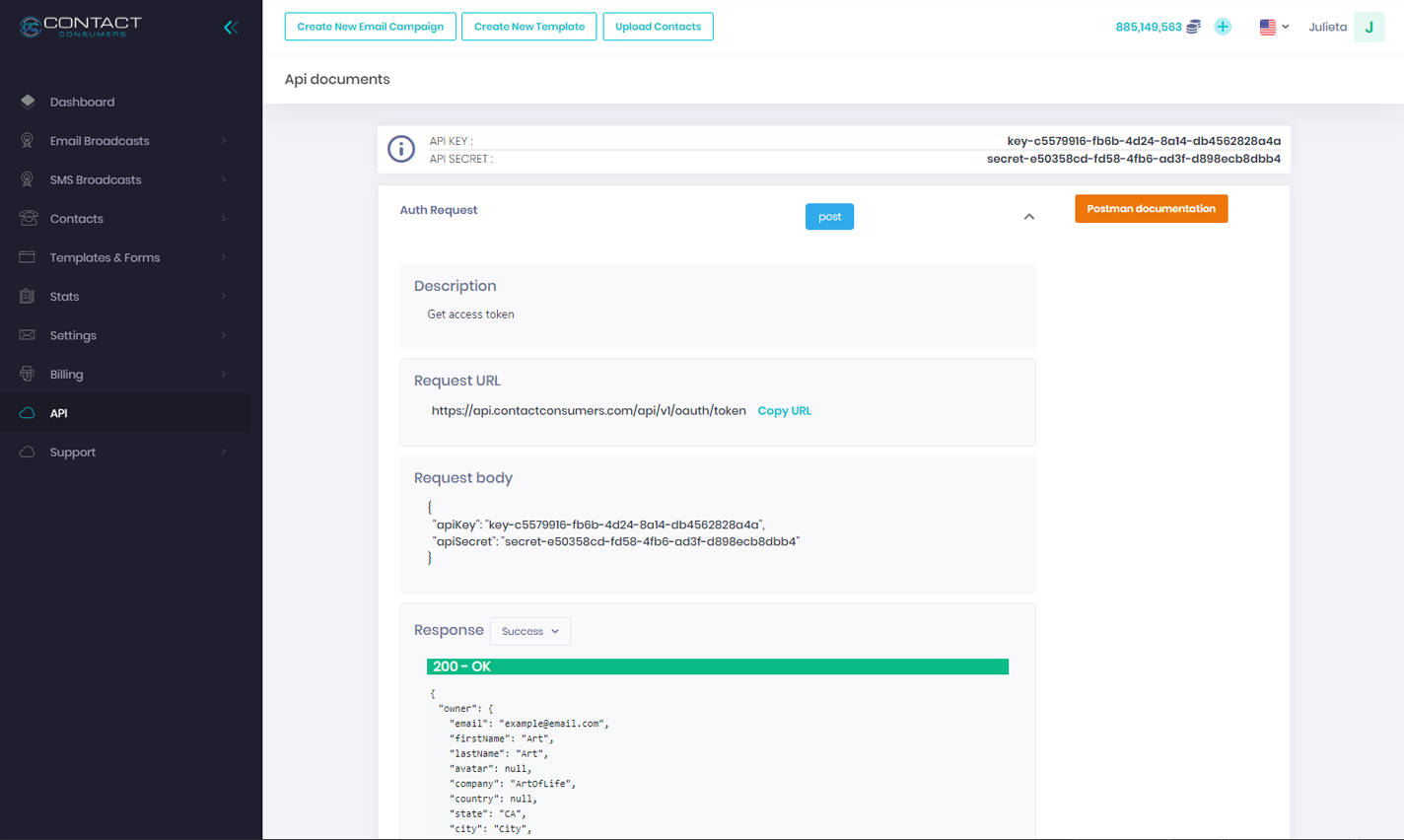Viewport: 1404px width, 840px height.
Task: Click the Contact Consumers logo
Action: 81,27
